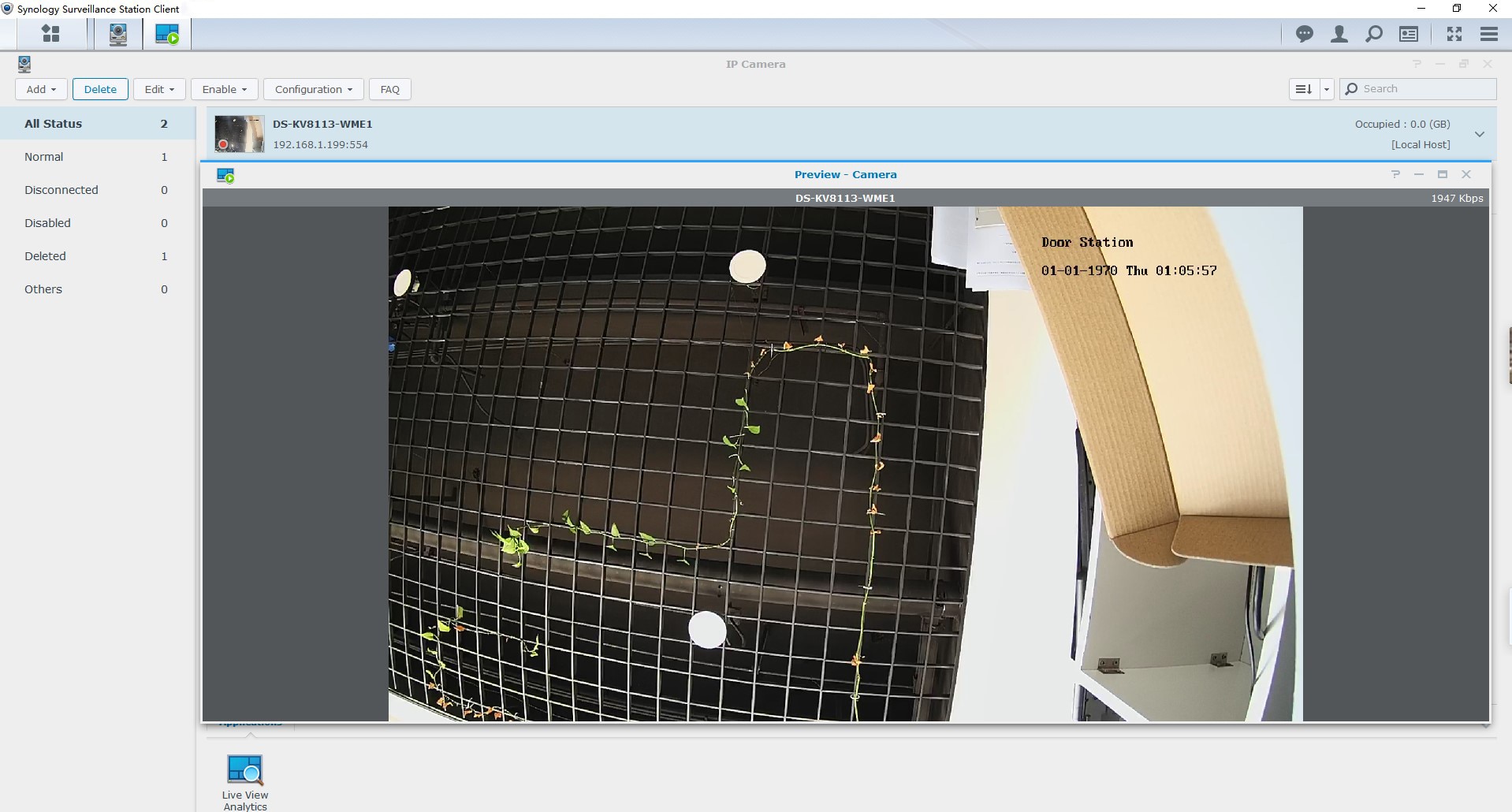The width and height of the screenshot is (1512, 812).
Task: Close the Preview - Camera window
Action: click(x=1466, y=174)
